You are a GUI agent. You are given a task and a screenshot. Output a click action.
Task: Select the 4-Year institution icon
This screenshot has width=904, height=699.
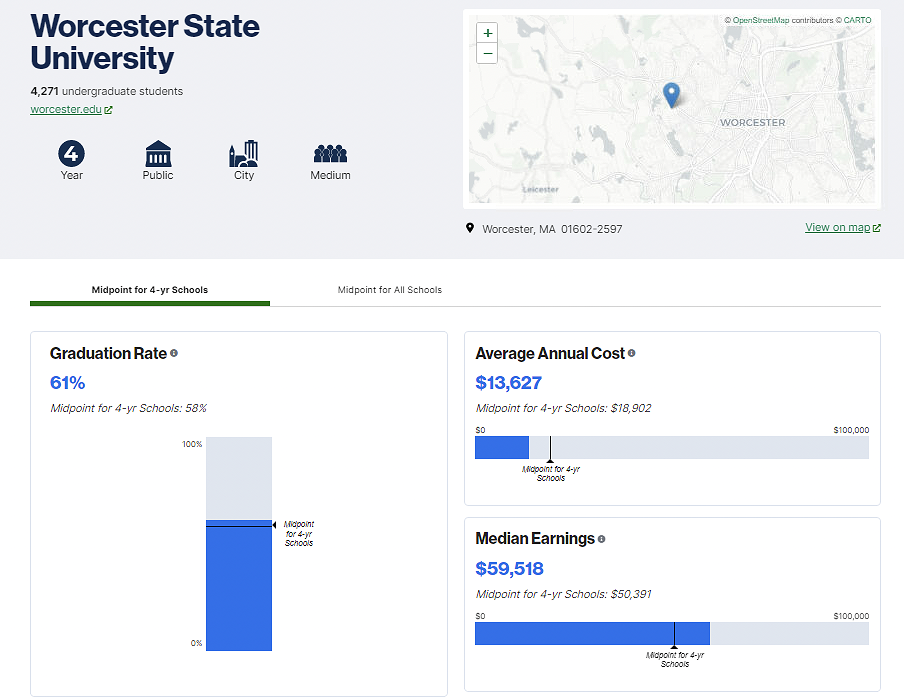[71, 155]
